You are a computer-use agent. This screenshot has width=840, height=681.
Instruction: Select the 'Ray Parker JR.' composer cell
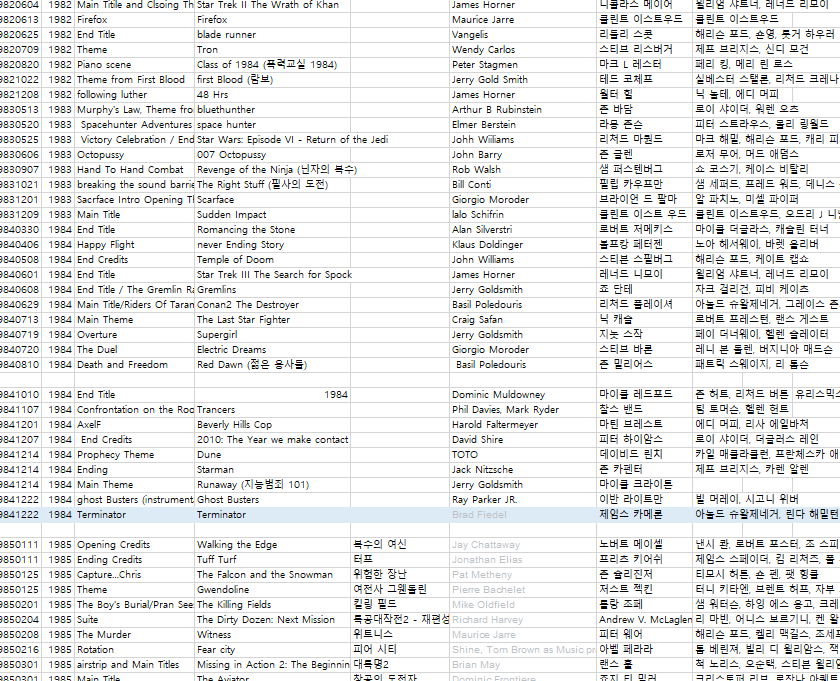coord(523,500)
